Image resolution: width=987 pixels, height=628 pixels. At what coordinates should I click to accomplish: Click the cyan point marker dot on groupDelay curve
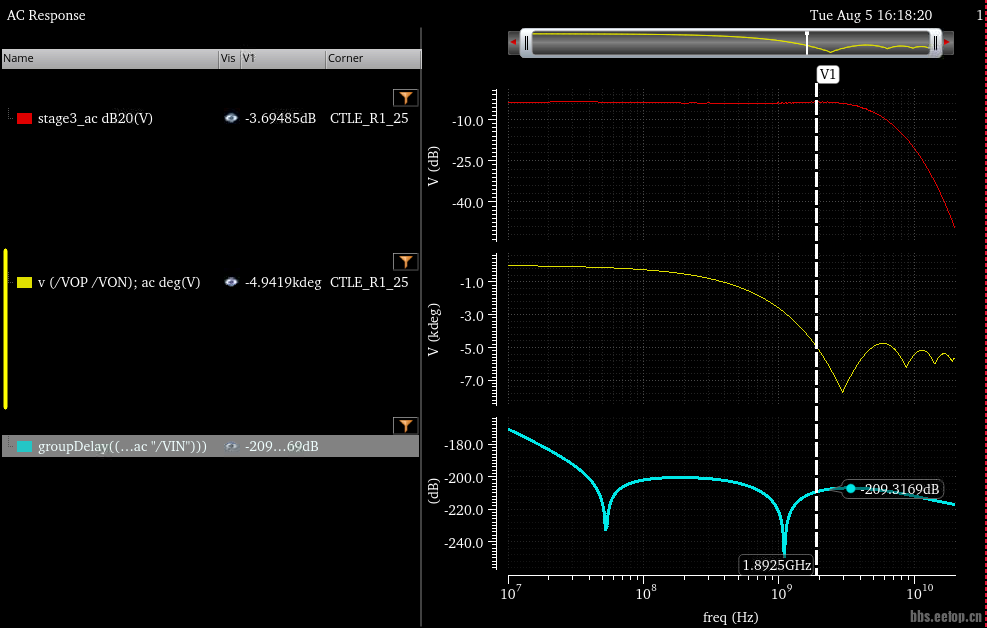coord(850,488)
